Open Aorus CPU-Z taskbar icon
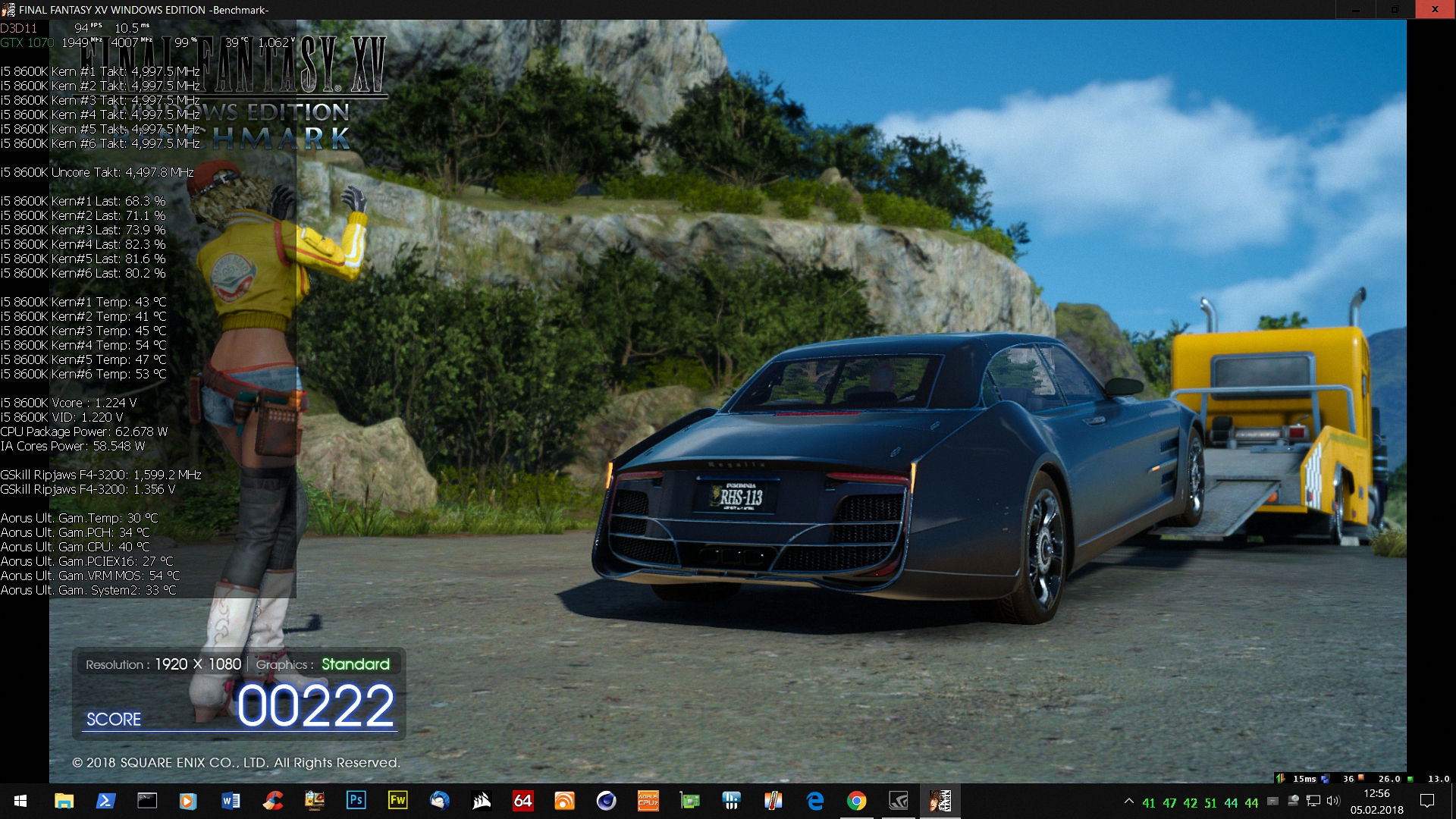 [648, 801]
